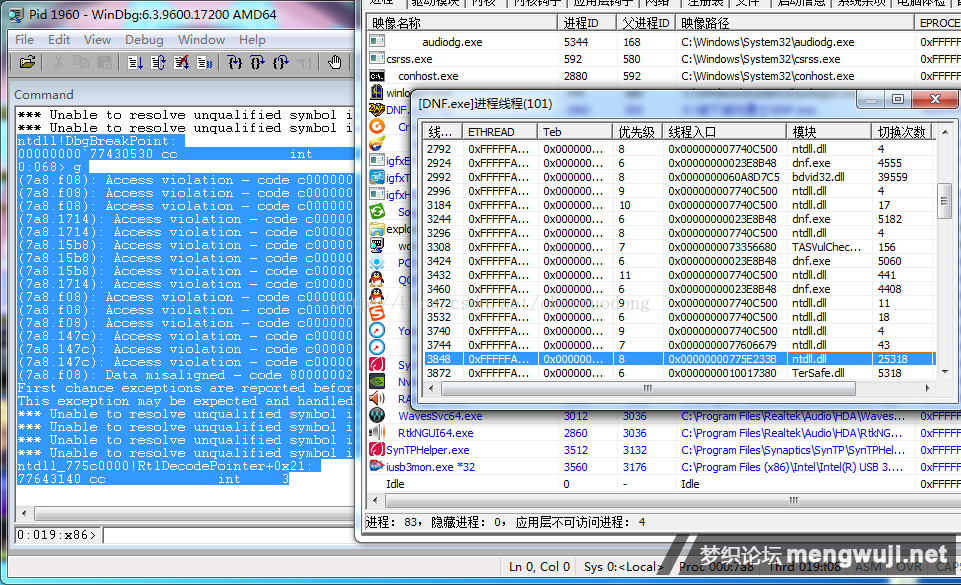Viewport: 961px width, 585px height.
Task: Click the Command window left scroll arrow
Action: (x=24, y=513)
